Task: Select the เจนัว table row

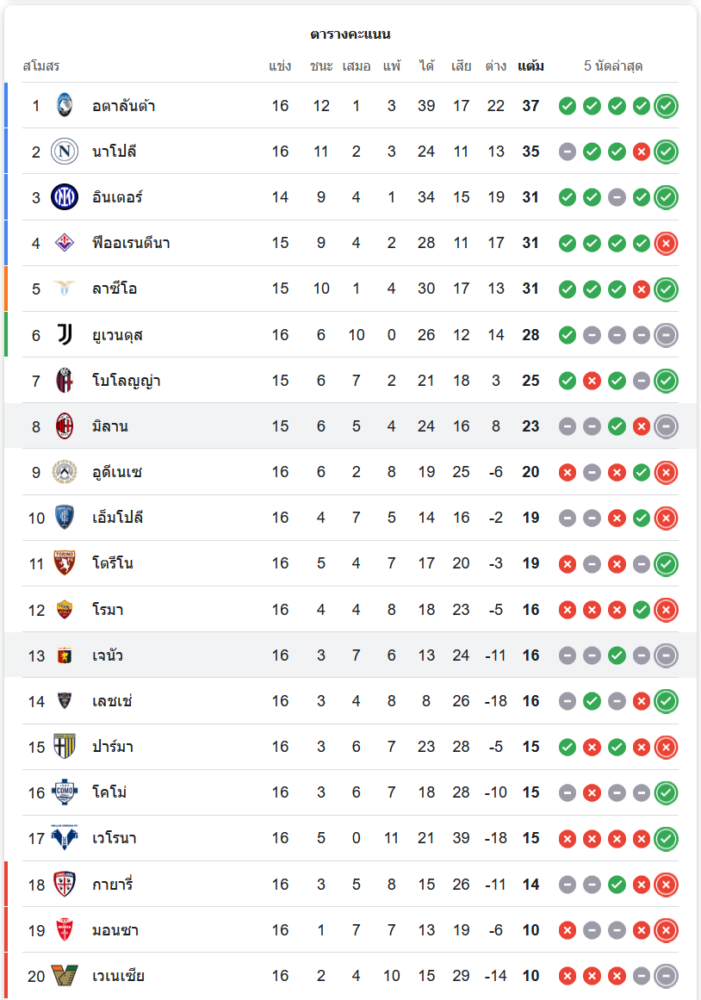Action: tap(350, 656)
